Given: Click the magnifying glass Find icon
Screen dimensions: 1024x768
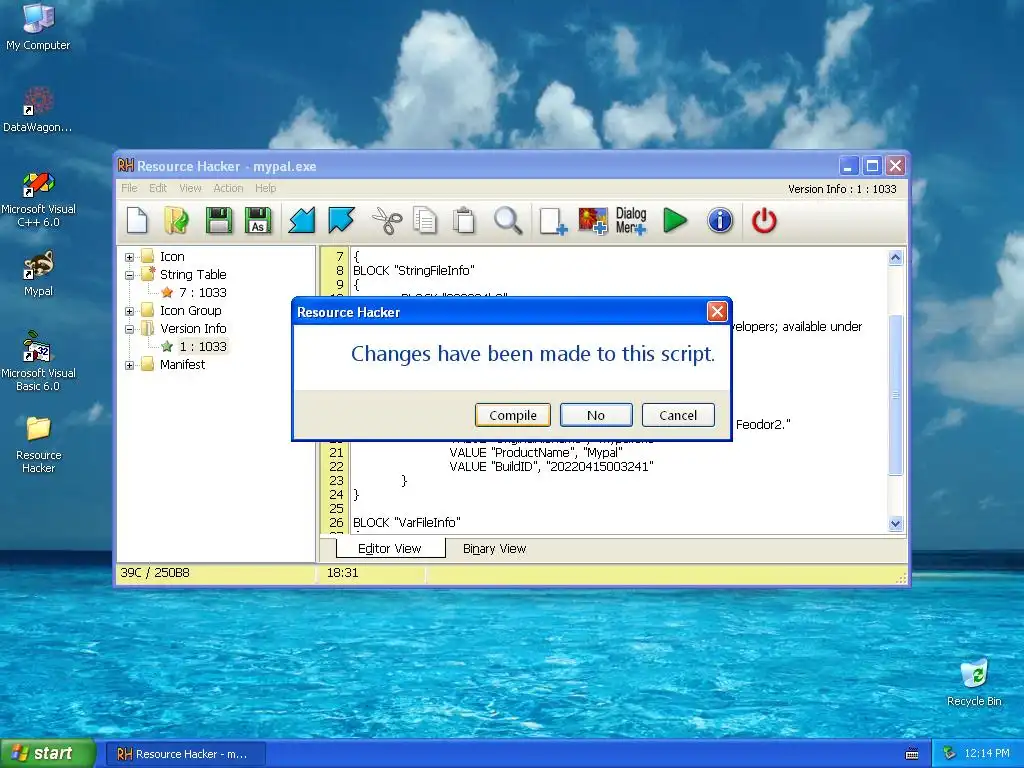Looking at the screenshot, I should [x=507, y=221].
